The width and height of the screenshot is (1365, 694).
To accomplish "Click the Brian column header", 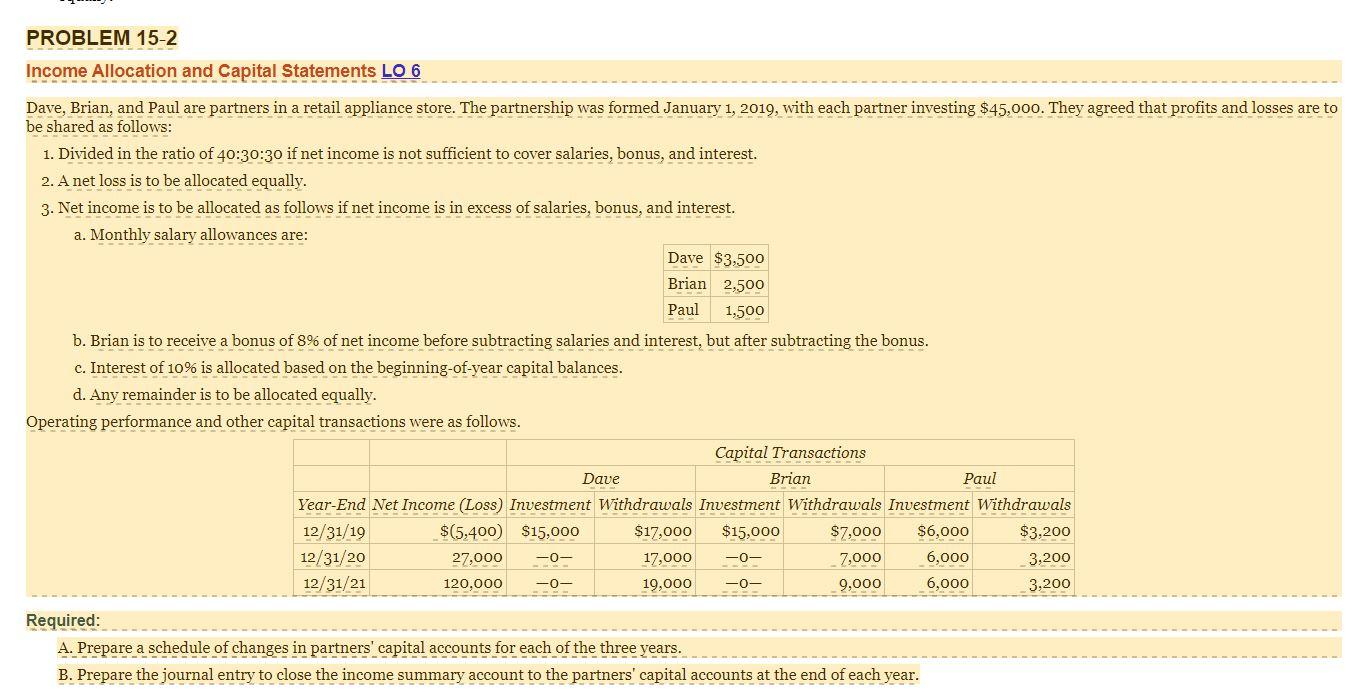I will (x=791, y=479).
